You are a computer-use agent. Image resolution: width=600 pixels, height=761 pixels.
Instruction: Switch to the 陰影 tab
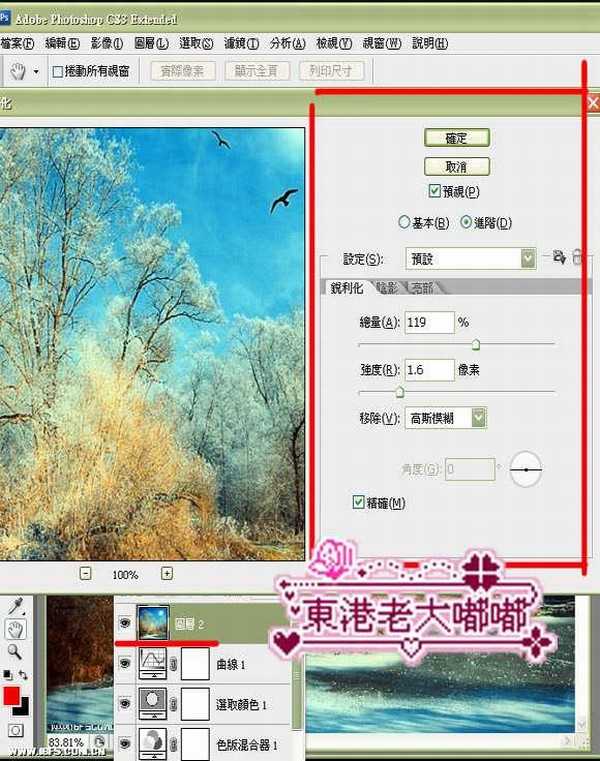(385, 288)
